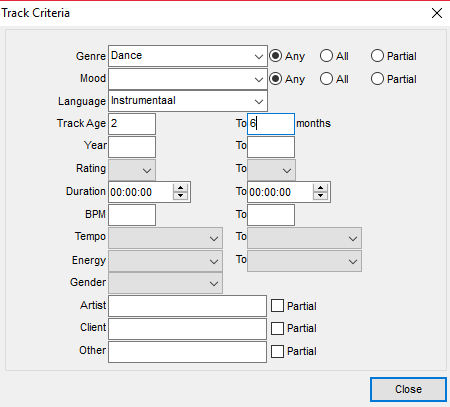The image size is (450, 407).
Task: Close the Track Criteria dialog with X
Action: [x=437, y=13]
